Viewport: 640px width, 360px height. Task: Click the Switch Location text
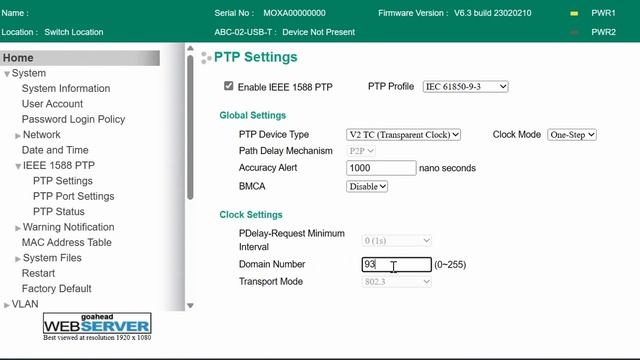(73, 32)
